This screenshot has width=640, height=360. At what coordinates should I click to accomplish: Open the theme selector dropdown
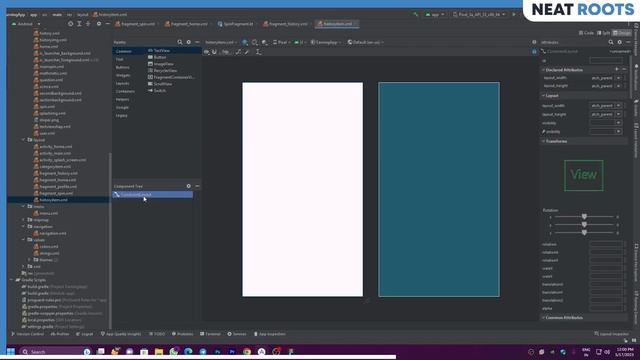point(326,42)
